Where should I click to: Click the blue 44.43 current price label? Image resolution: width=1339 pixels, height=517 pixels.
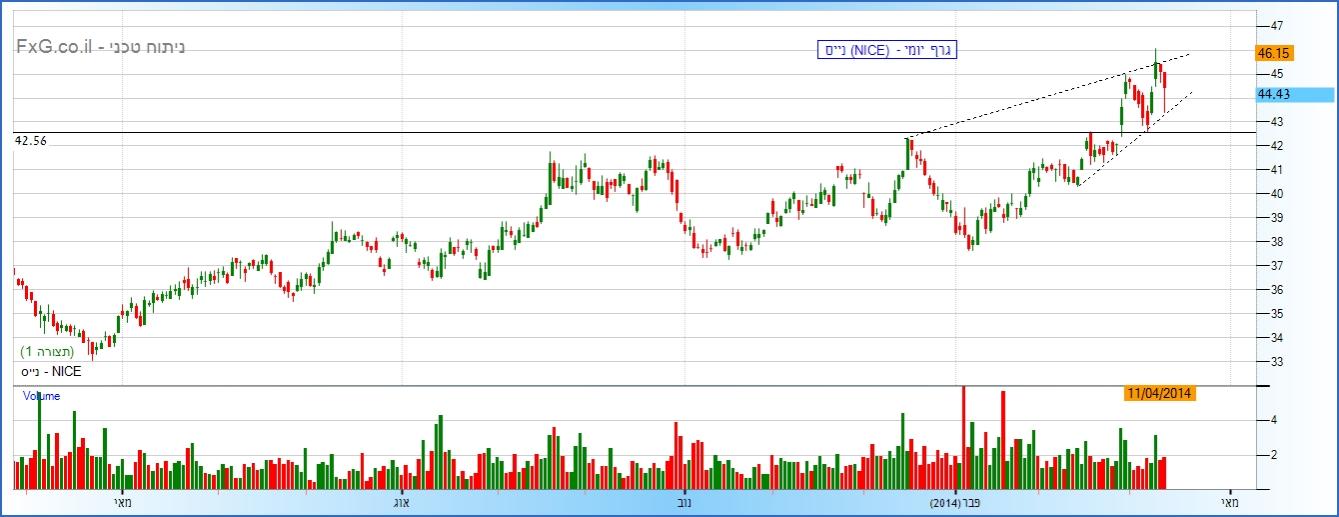[x=1296, y=94]
